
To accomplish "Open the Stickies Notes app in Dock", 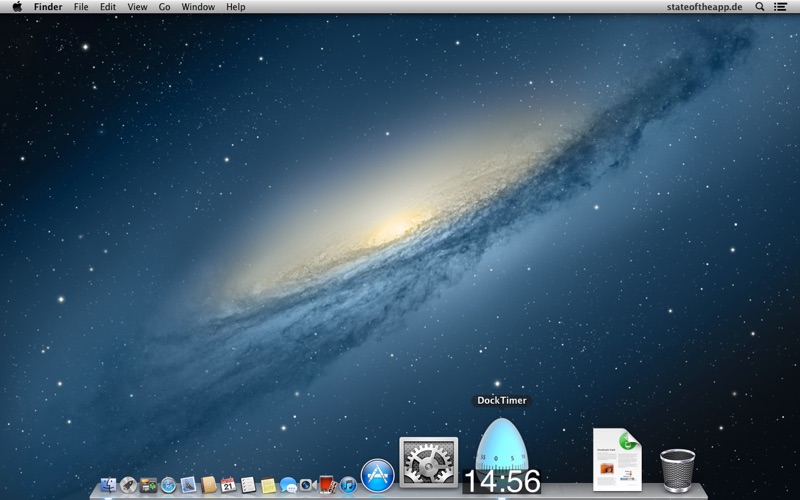I will 268,485.
